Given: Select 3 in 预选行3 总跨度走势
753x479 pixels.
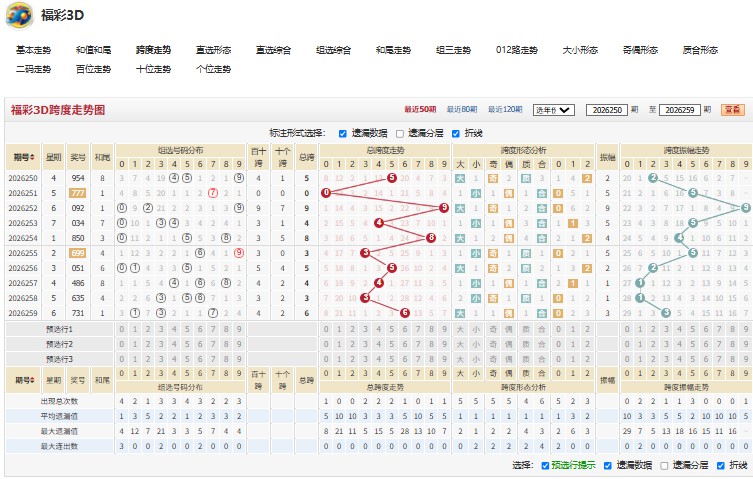Looking at the screenshot, I should [x=366, y=359].
